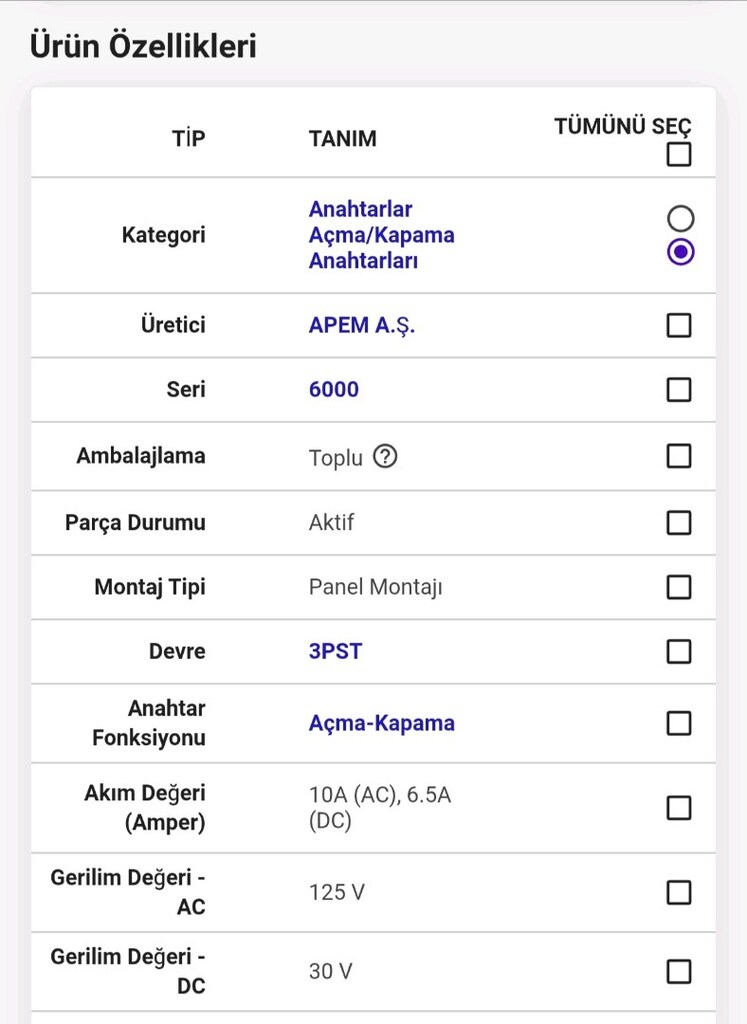Screen dimensions: 747x1024
Task: Tick the Gerilim Değeri DC 30 V checkbox
Action: (679, 971)
